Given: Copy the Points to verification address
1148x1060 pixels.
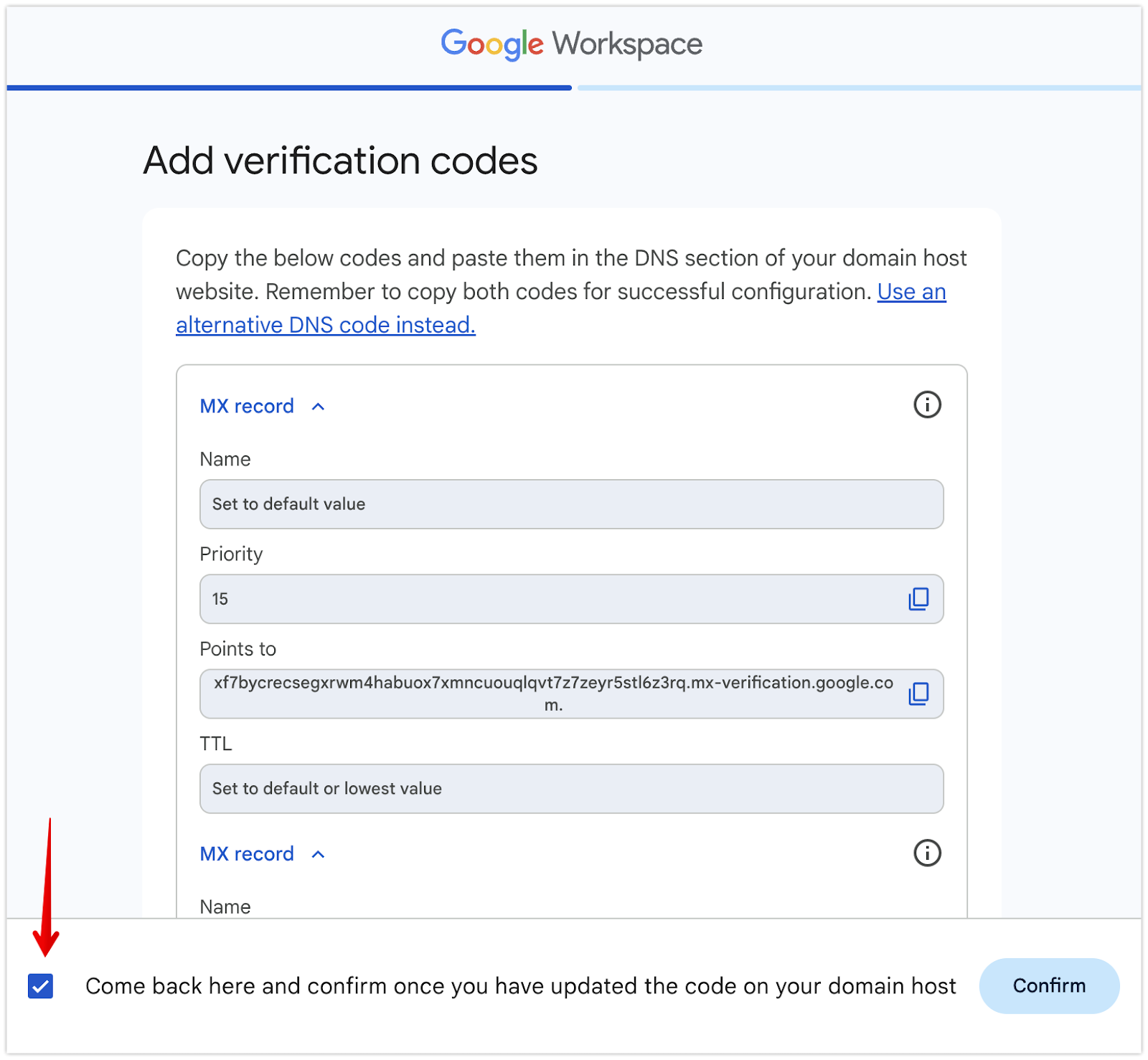Looking at the screenshot, I should (918, 694).
